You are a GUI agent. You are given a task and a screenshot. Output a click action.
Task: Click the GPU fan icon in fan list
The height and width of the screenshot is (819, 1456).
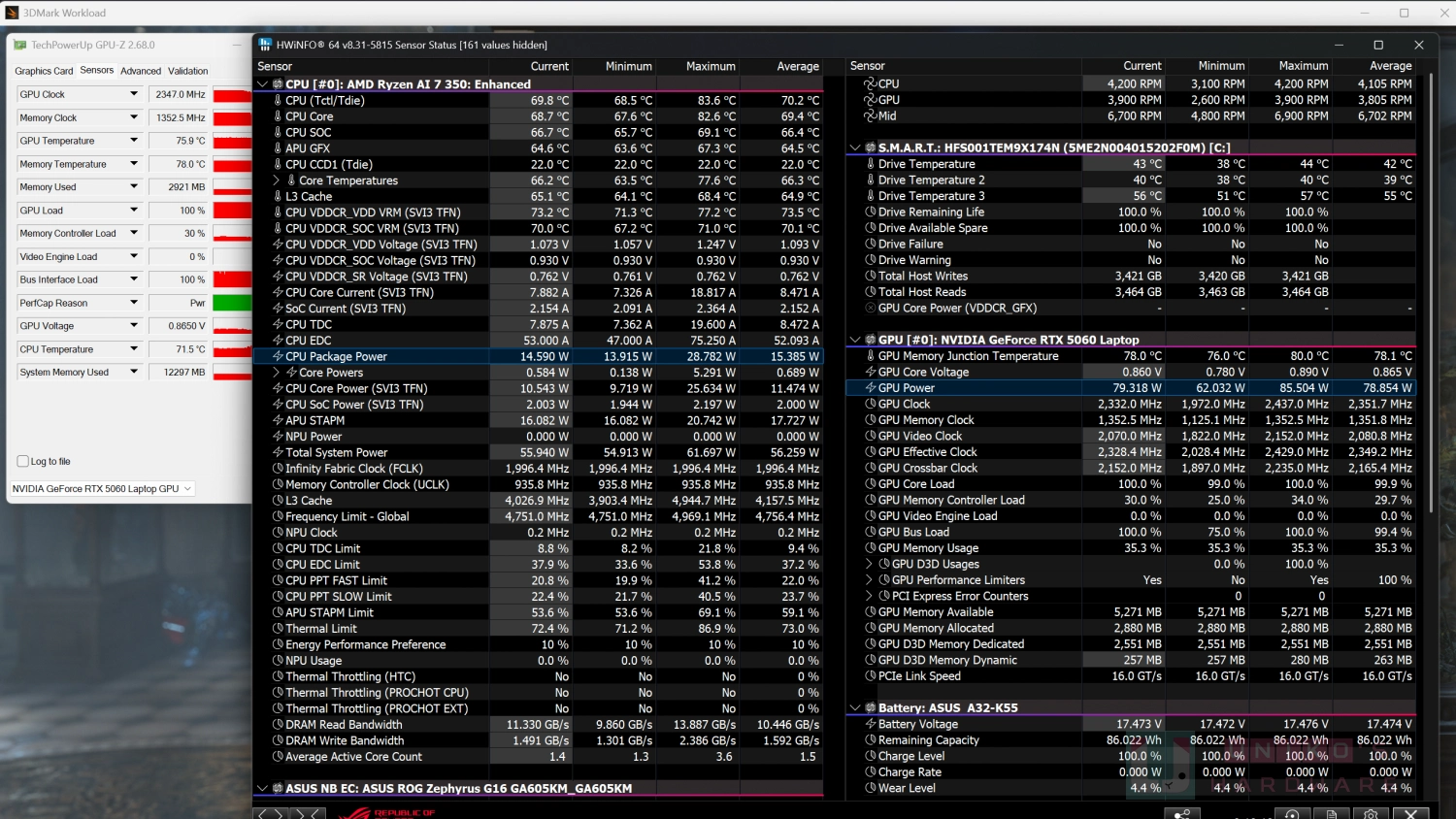click(870, 100)
